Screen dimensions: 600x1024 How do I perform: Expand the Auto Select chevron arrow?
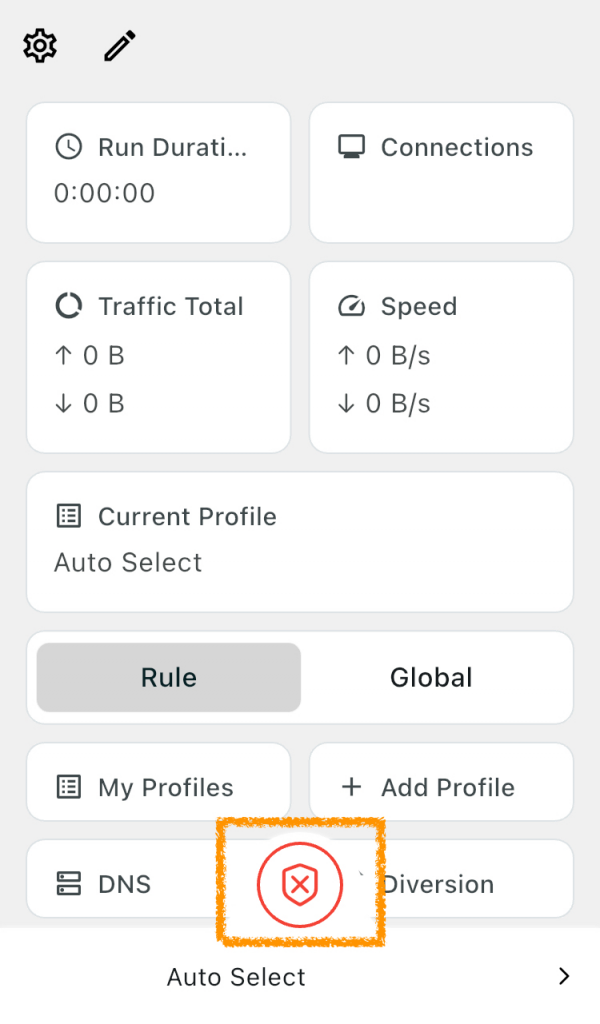(x=564, y=976)
